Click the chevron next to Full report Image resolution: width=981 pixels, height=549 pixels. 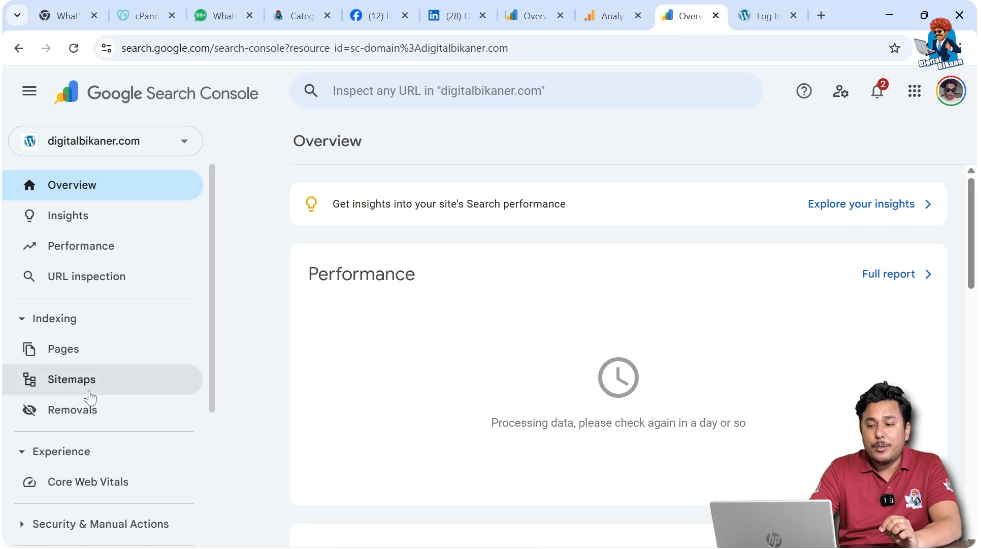point(928,274)
